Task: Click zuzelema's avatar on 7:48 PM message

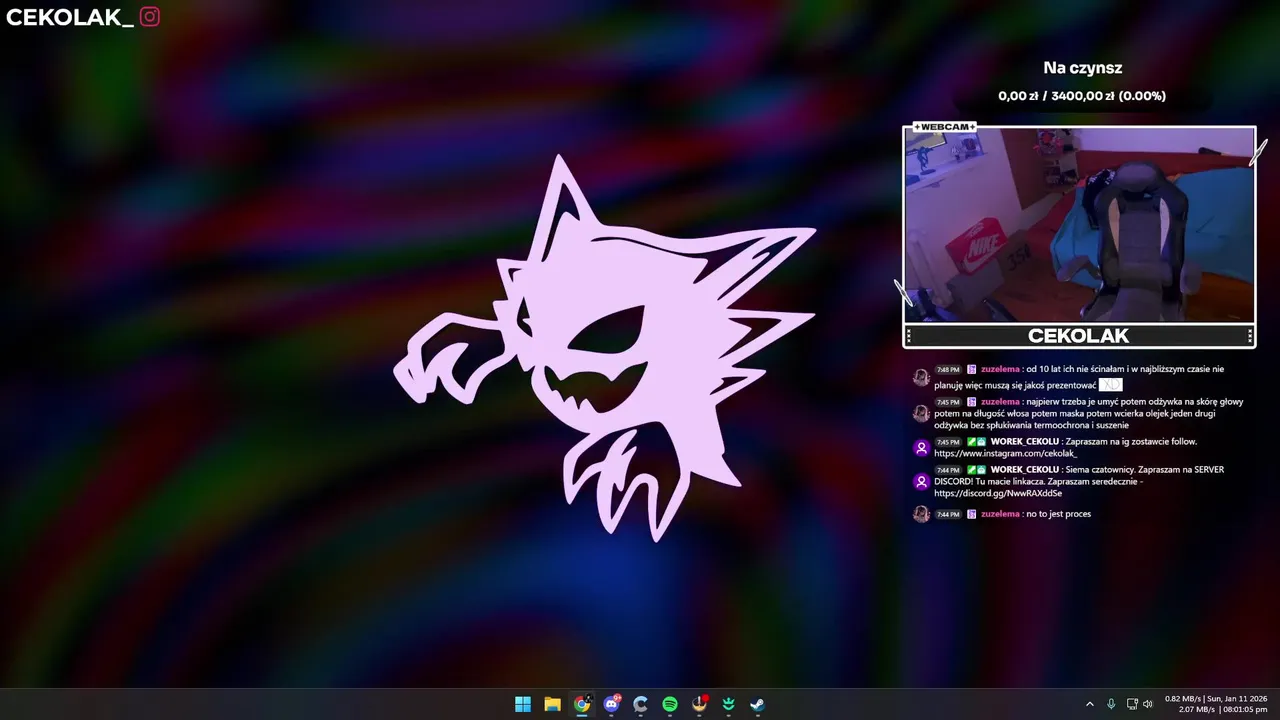Action: [921, 377]
